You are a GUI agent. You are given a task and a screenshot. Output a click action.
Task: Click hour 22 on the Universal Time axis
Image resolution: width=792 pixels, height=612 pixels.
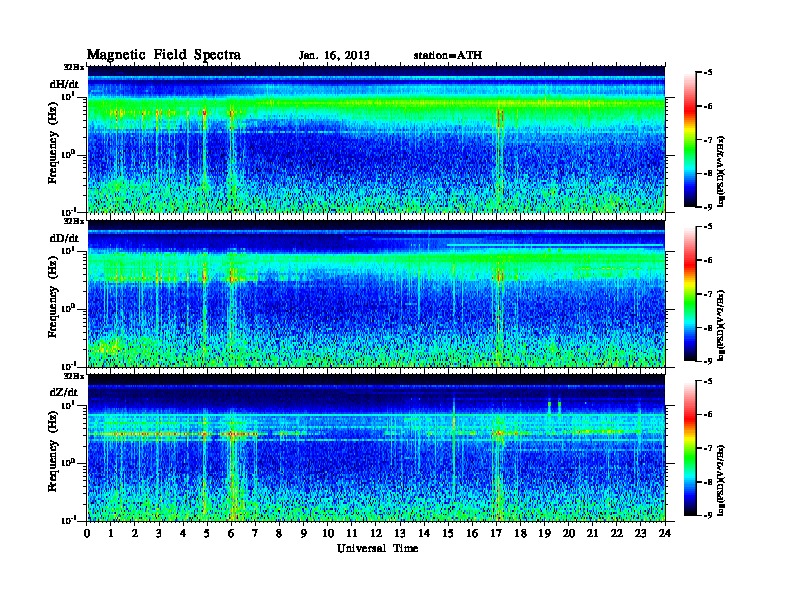pyautogui.click(x=616, y=534)
